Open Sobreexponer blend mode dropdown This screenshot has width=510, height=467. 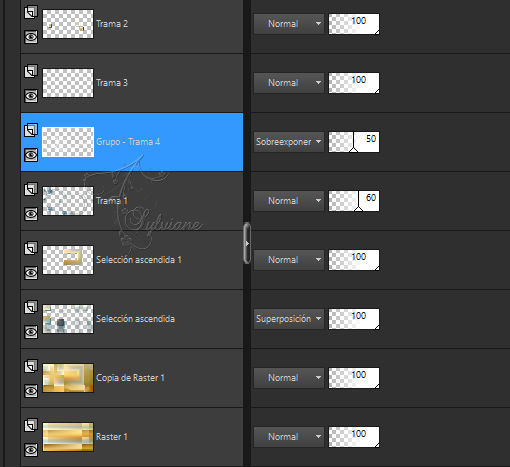point(289,142)
